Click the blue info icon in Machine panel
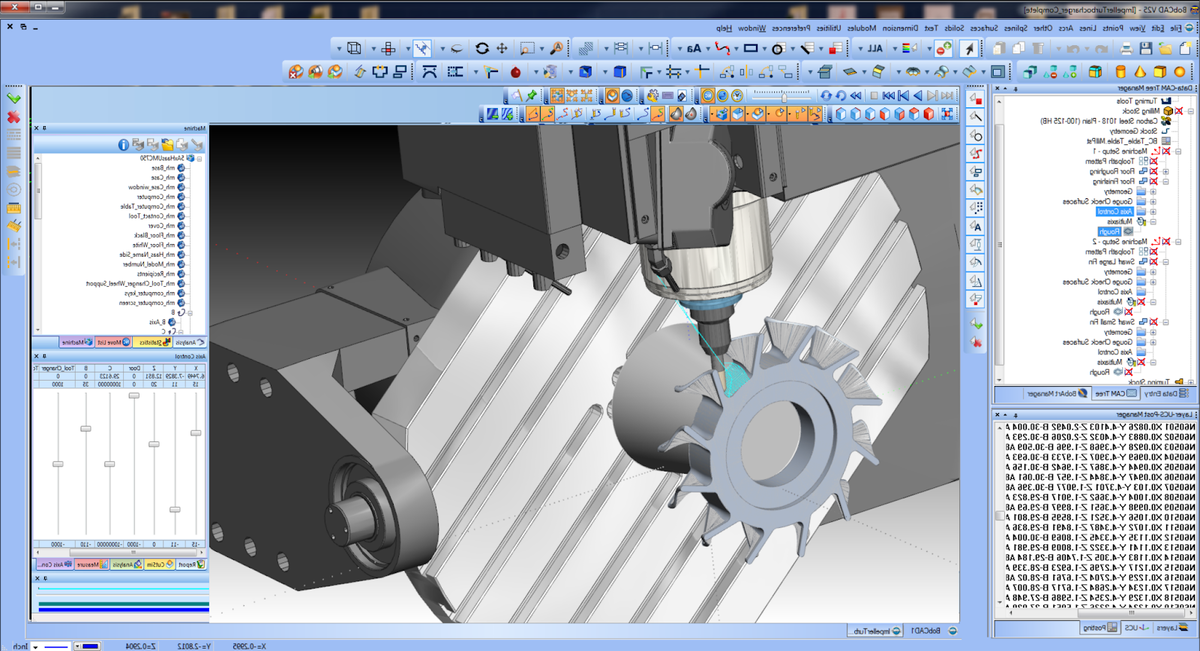The height and width of the screenshot is (651, 1200). coord(123,145)
